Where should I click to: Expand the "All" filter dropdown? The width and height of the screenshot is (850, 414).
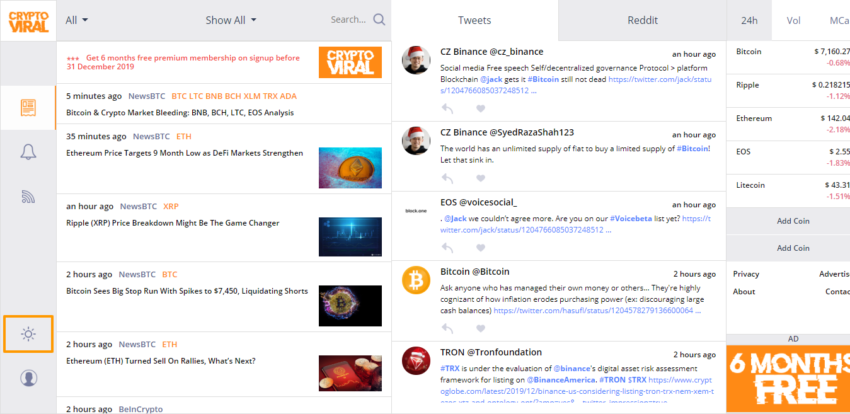coord(77,20)
